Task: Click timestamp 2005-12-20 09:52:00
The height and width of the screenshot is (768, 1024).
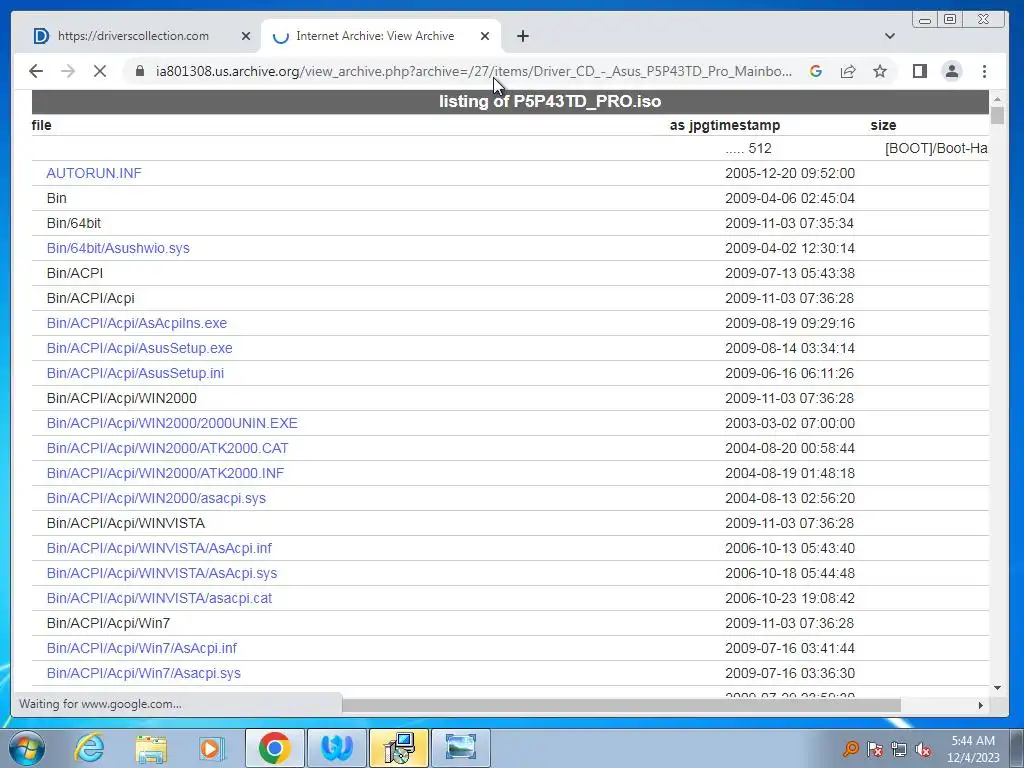Action: pos(790,173)
